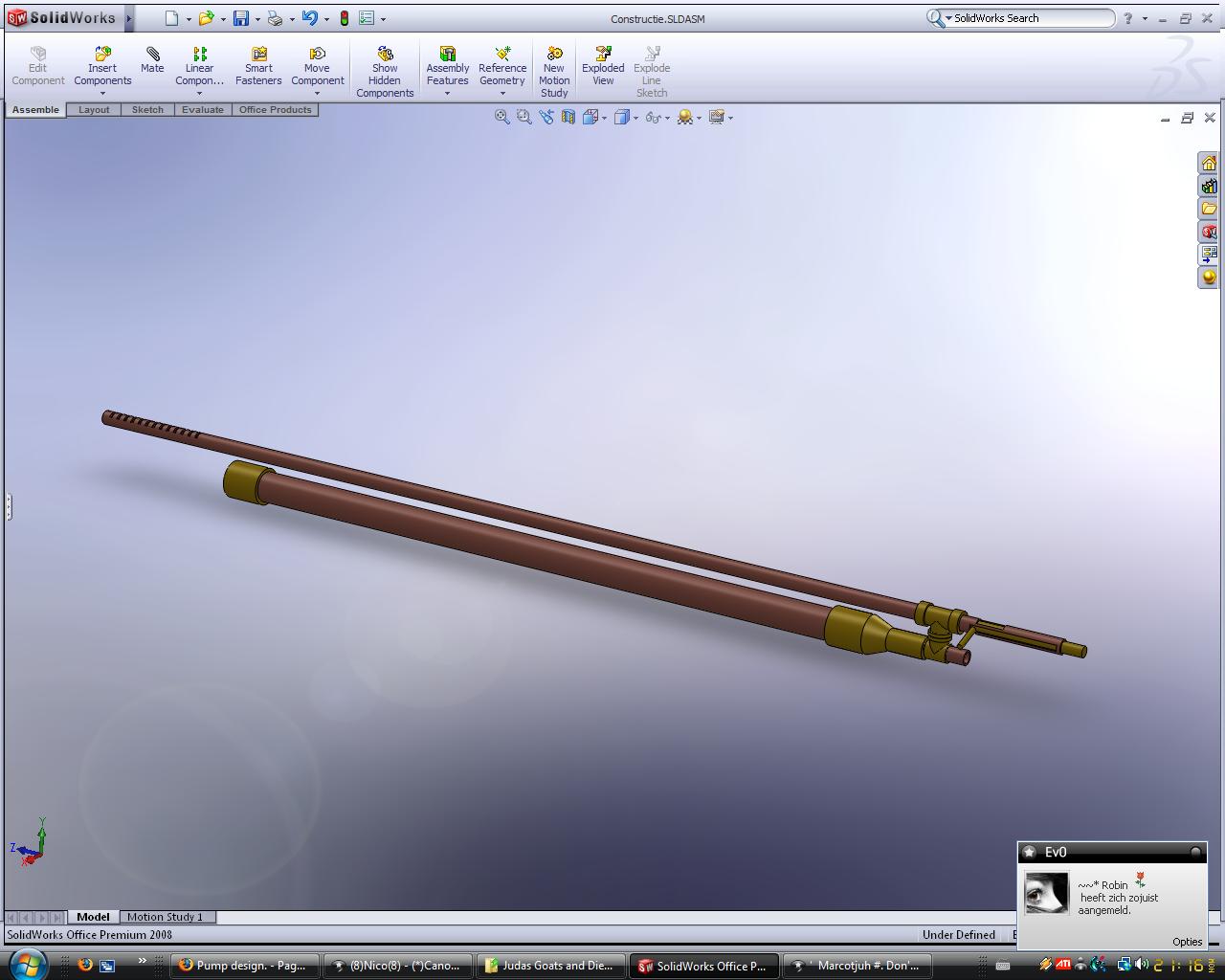The image size is (1225, 980).
Task: Expand the Insert Components dropdown arrow
Action: pyautogui.click(x=102, y=94)
